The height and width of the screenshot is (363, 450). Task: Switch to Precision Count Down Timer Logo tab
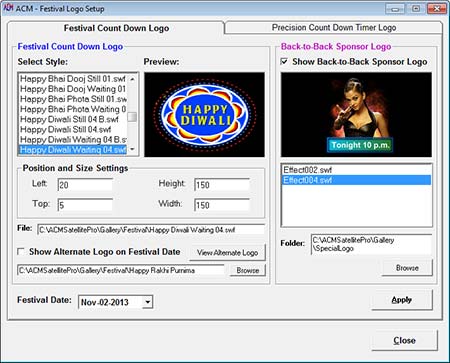click(334, 27)
